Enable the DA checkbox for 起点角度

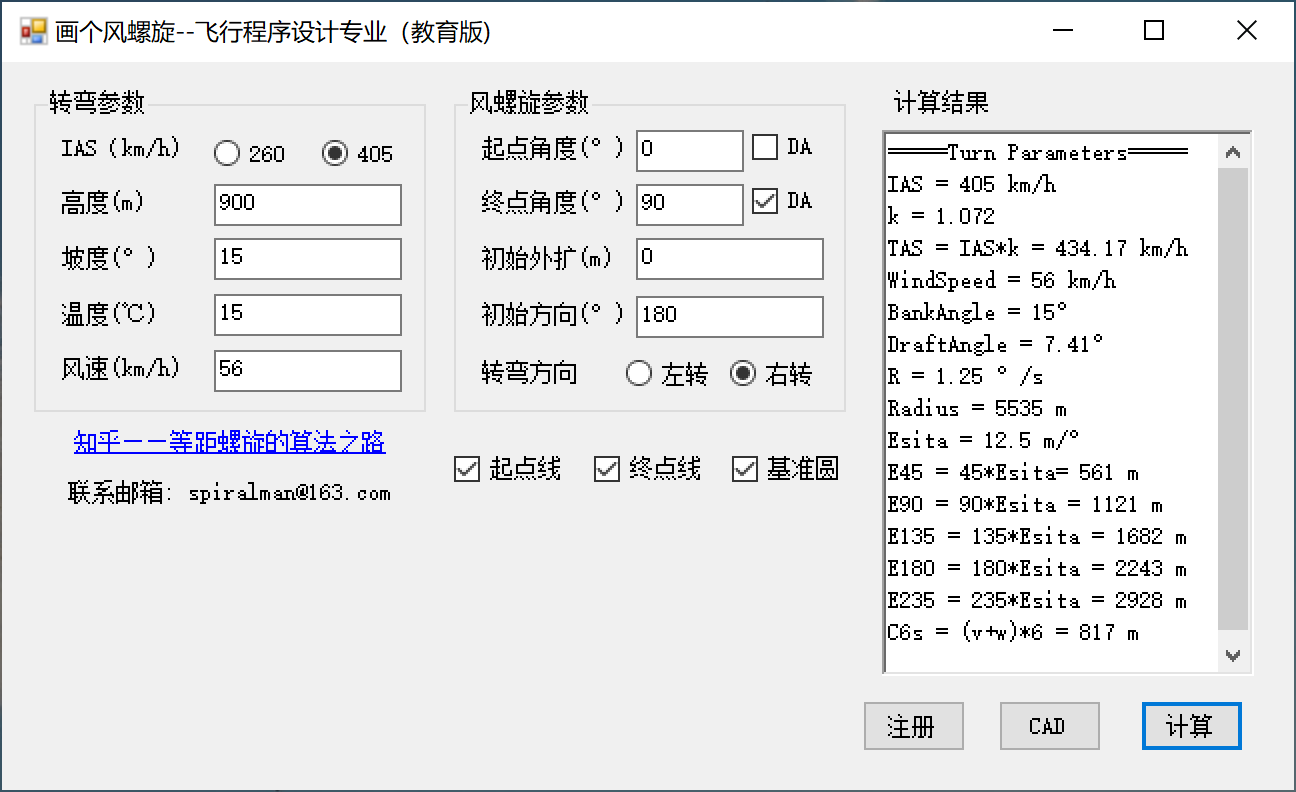point(765,147)
